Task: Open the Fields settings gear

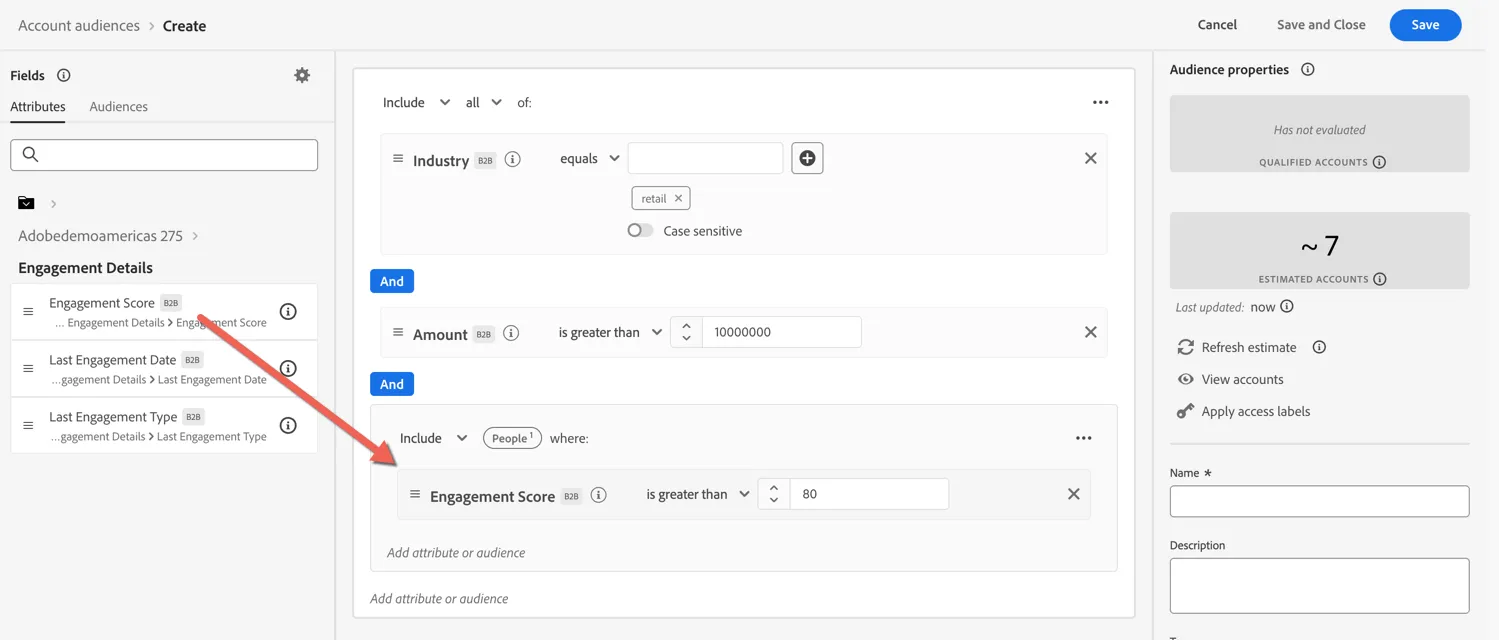Action: 302,75
